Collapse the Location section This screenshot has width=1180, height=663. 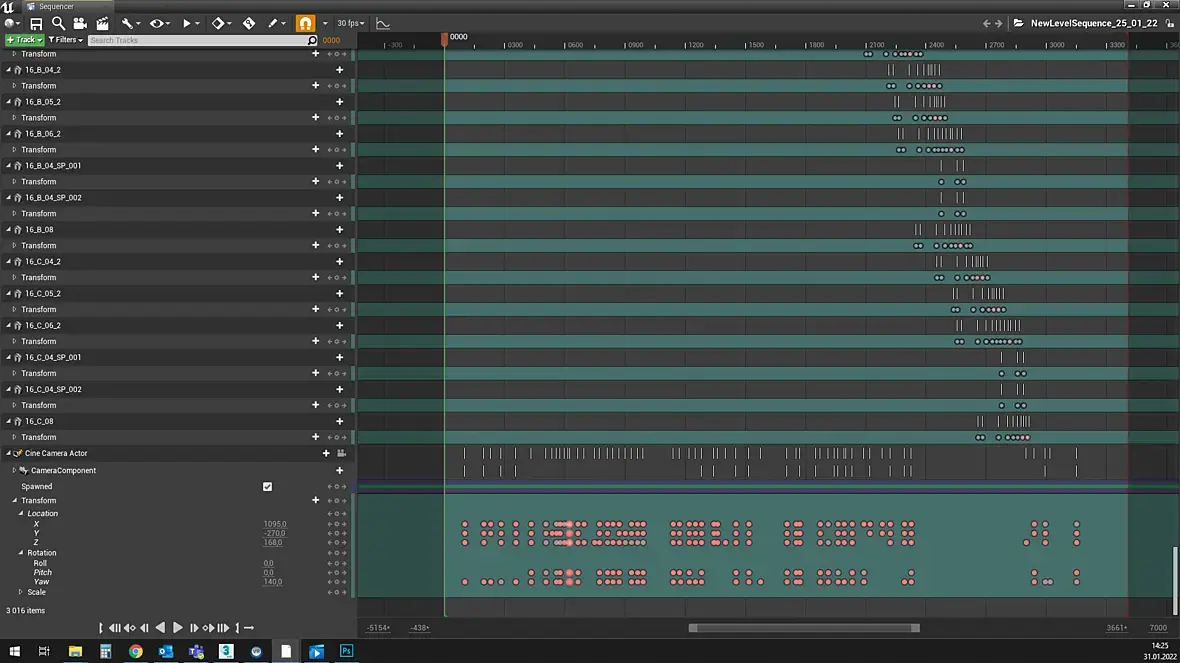click(20, 513)
